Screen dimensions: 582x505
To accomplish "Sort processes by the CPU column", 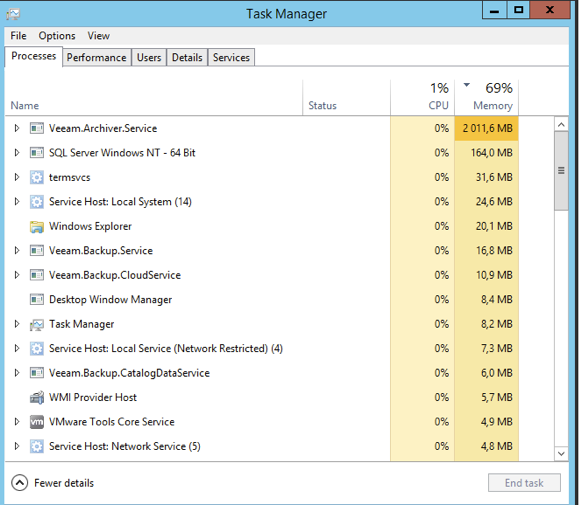I will pos(422,98).
